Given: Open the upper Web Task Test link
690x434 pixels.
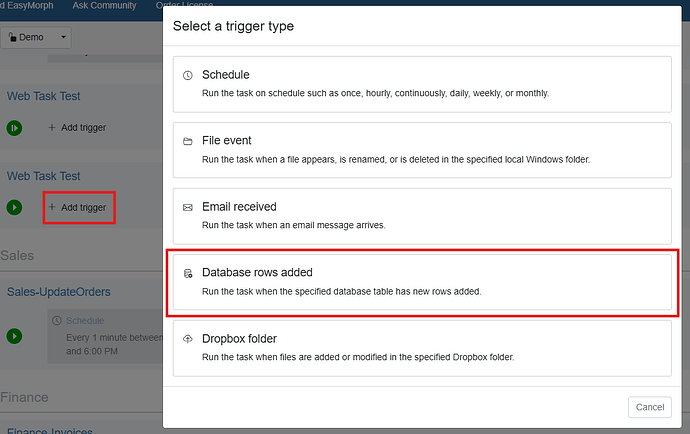Looking at the screenshot, I should (44, 96).
